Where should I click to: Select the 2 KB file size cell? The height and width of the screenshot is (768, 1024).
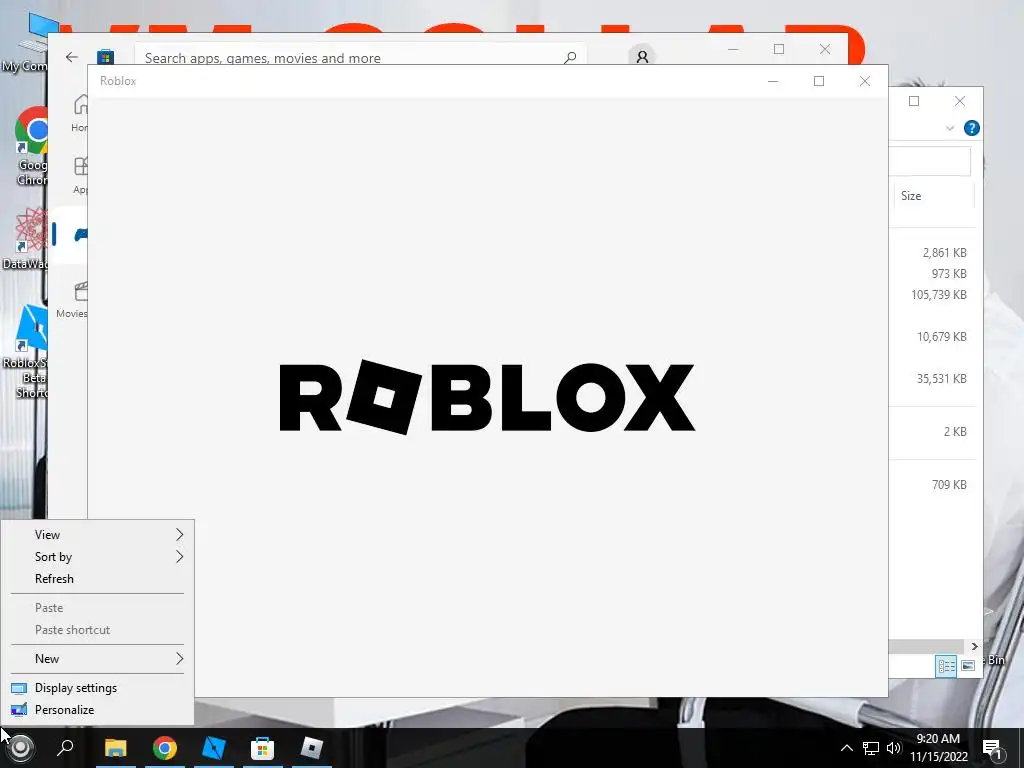click(955, 432)
